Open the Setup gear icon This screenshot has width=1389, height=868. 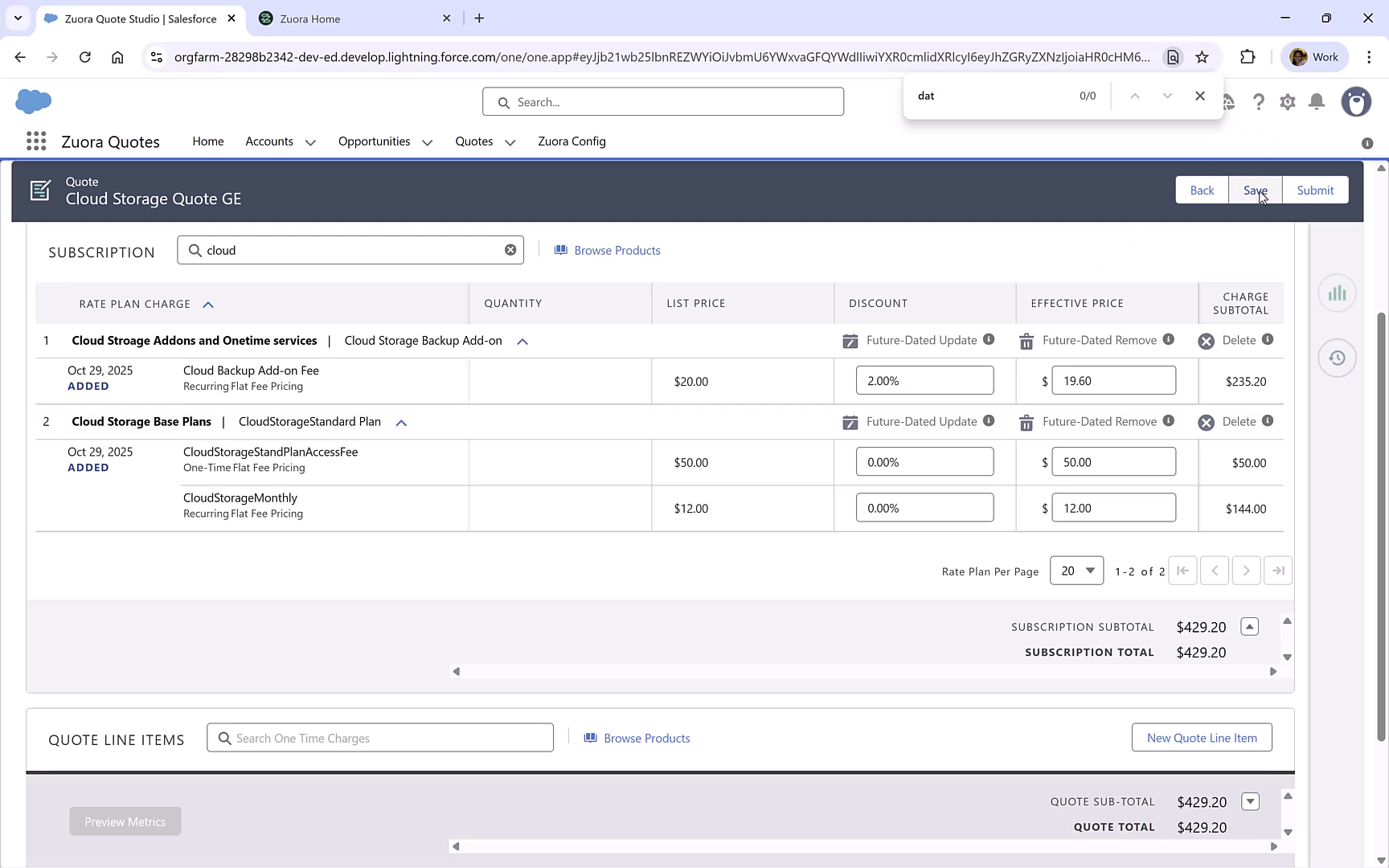pos(1288,102)
